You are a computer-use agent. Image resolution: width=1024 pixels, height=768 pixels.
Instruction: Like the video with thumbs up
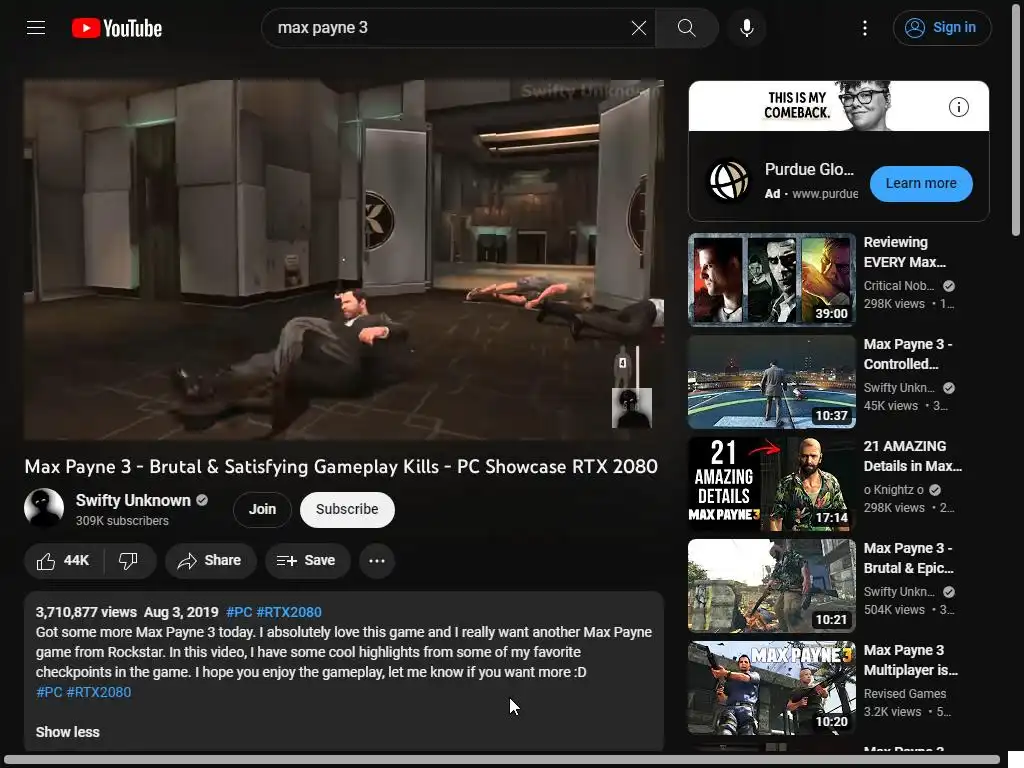point(63,560)
